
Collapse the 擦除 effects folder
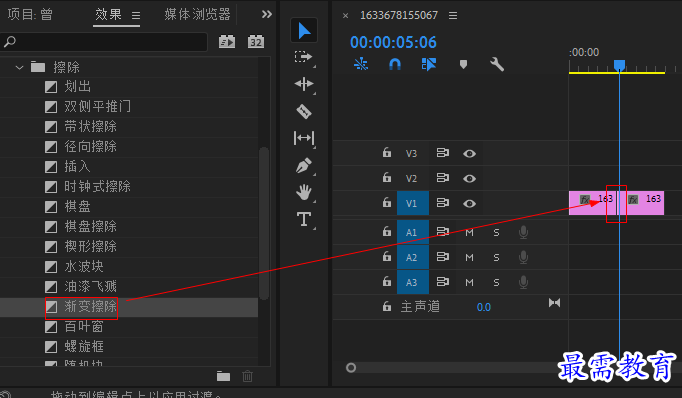pos(19,67)
